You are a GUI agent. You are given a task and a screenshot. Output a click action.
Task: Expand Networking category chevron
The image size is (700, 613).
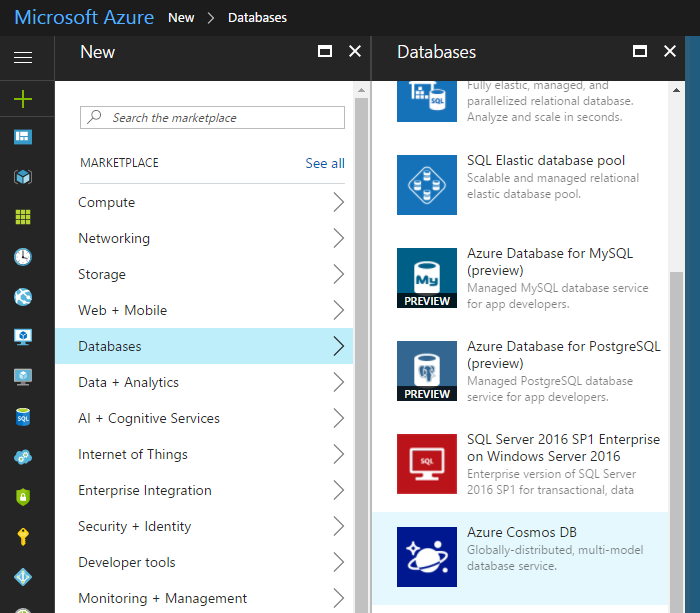pos(339,238)
